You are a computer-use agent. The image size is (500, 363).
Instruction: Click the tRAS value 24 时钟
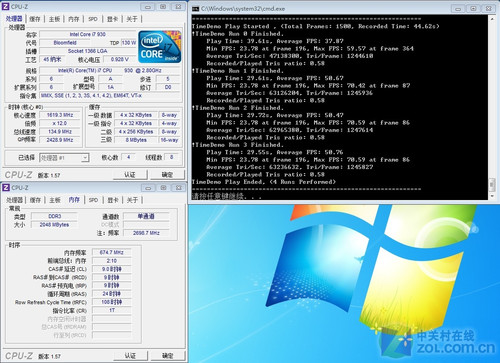(112, 294)
